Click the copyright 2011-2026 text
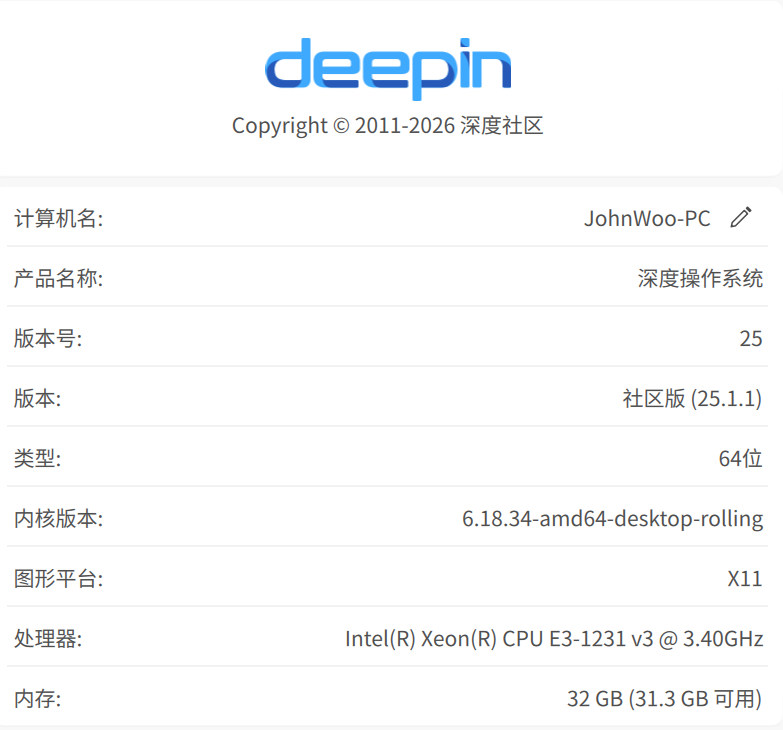The height and width of the screenshot is (730, 783). (x=388, y=125)
